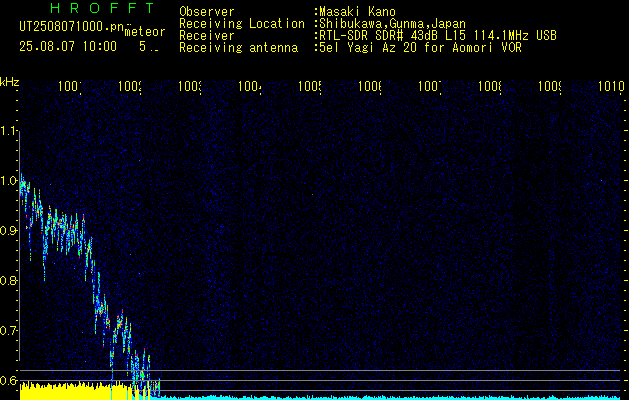Select the filename UT2508071000.pn text
Viewport: 629px width, 400px height.
pos(71,26)
